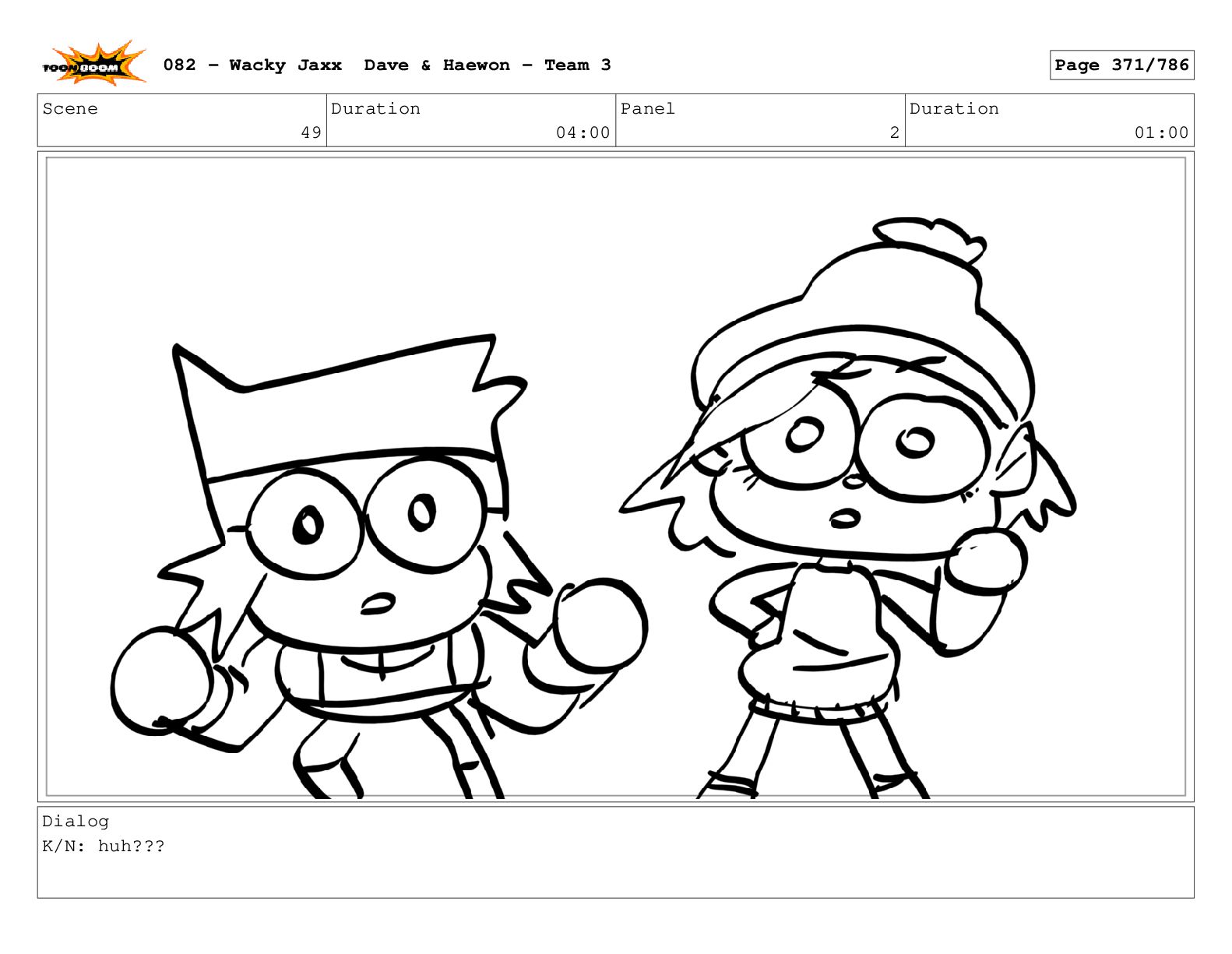Click the title '082 – Wacky Jaxx'
The image size is (1232, 954).
point(252,65)
